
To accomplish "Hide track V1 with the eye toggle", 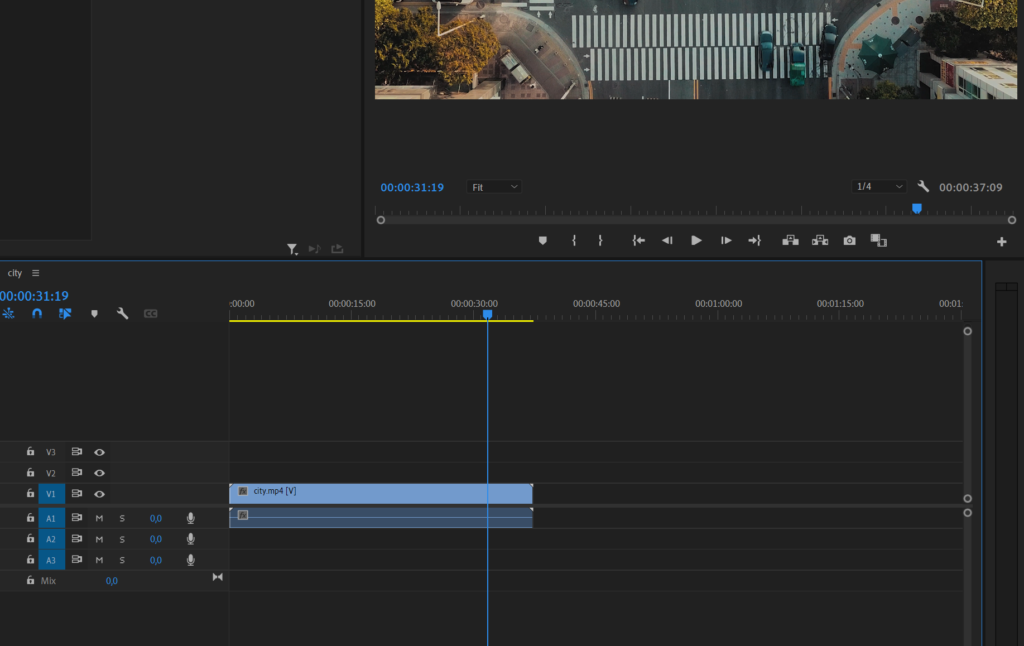I will 99,494.
